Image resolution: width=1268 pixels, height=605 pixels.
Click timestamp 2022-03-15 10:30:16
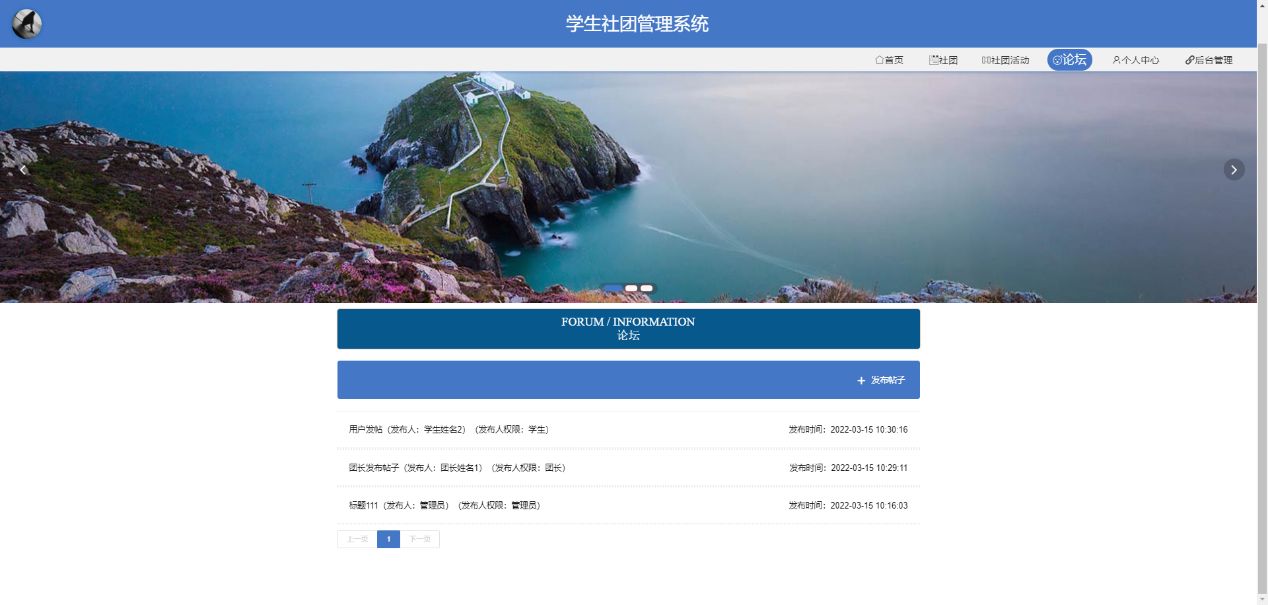(869, 430)
